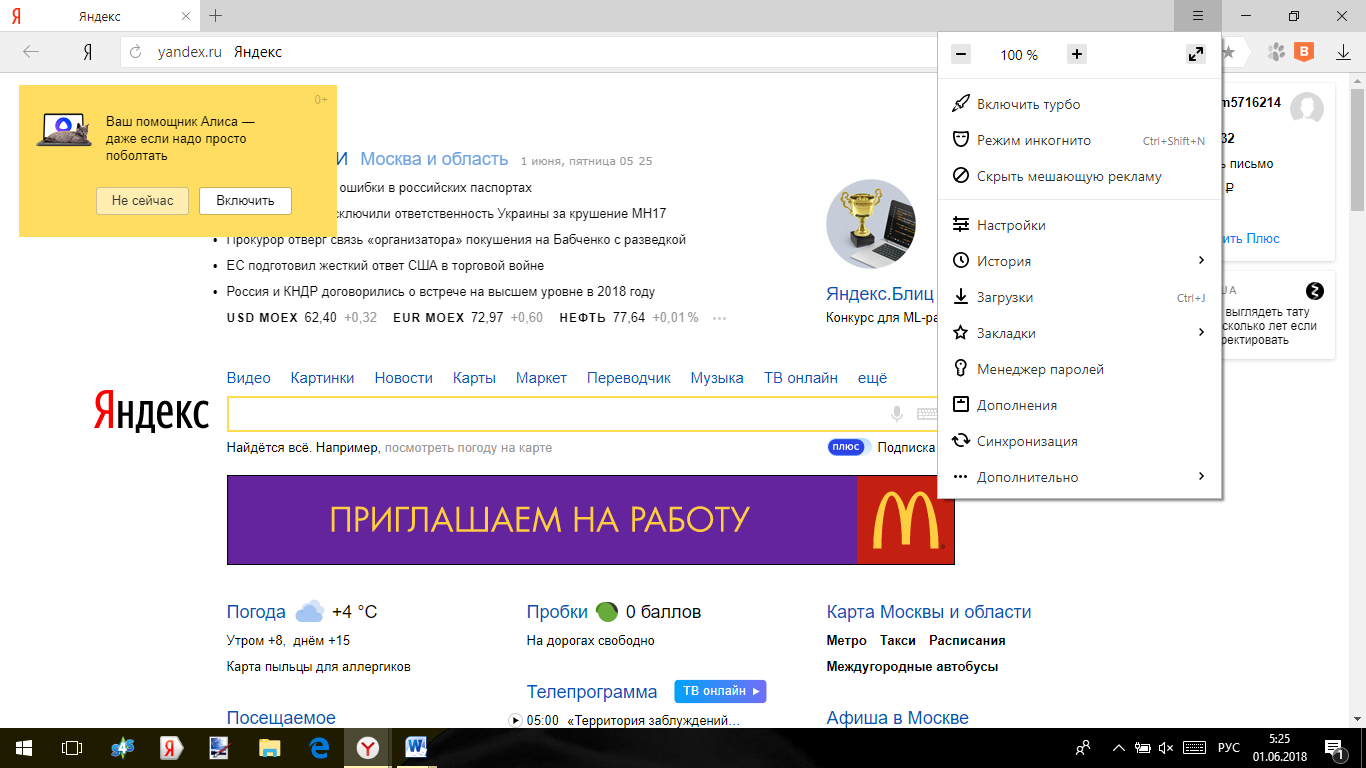This screenshot has width=1366, height=768.
Task: Click the microphone icon in search box
Action: point(897,414)
